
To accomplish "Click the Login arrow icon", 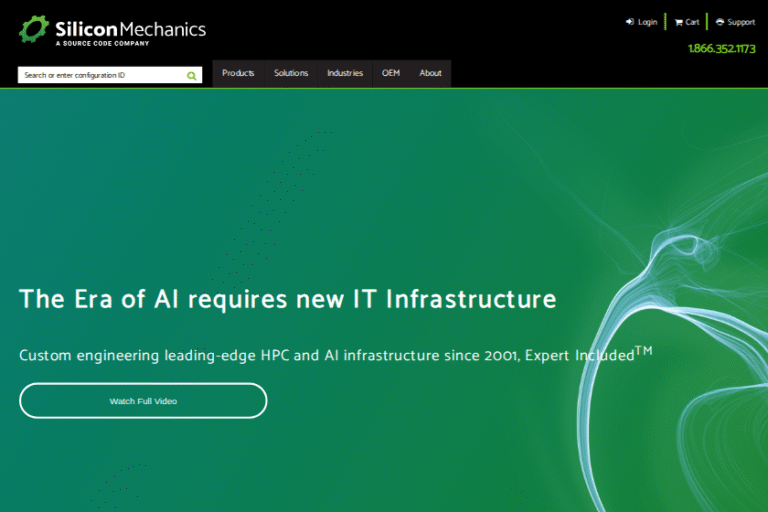I will pyautogui.click(x=630, y=22).
